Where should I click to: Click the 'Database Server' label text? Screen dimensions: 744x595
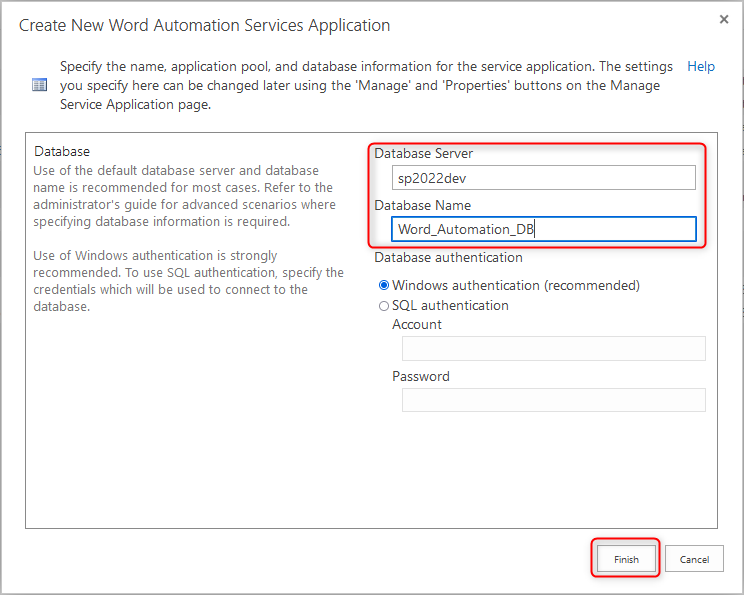click(423, 154)
